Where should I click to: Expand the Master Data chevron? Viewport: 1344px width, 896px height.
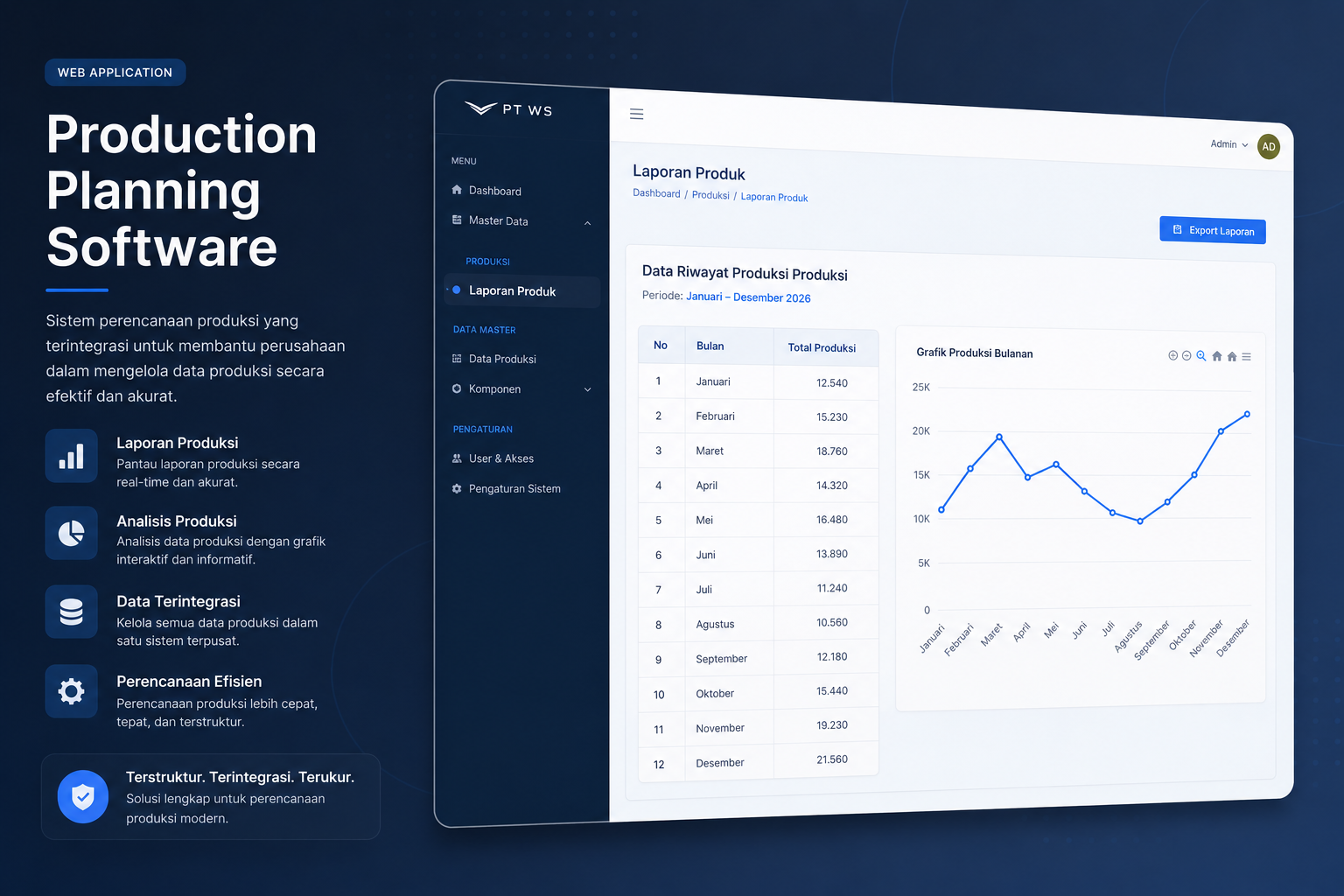pos(588,223)
